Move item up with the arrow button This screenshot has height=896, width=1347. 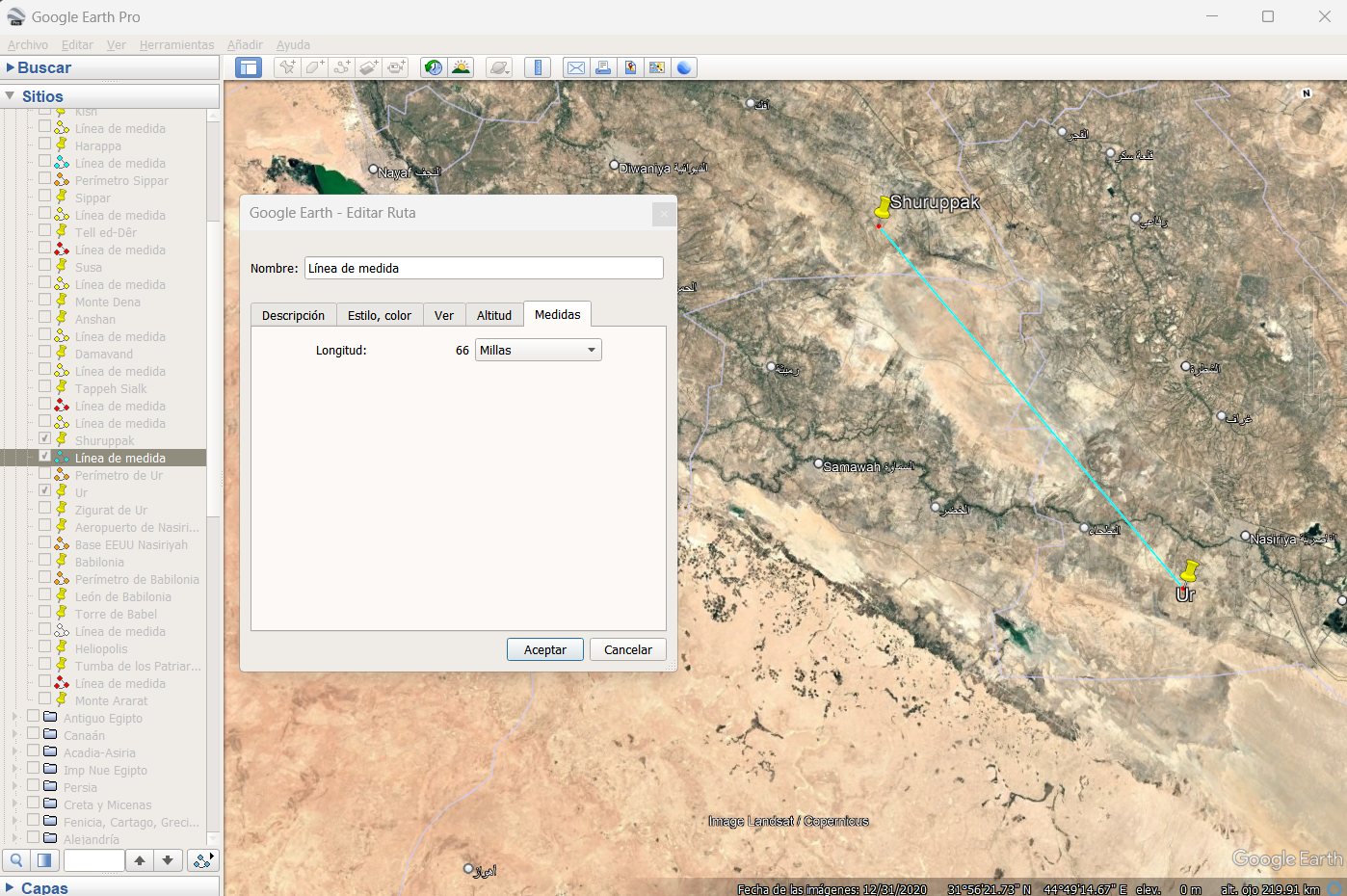tap(140, 860)
